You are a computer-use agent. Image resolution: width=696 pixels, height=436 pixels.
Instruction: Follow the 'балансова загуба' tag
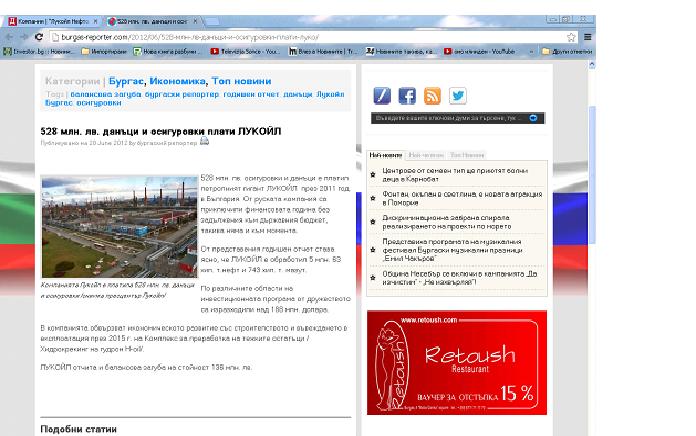click(106, 94)
